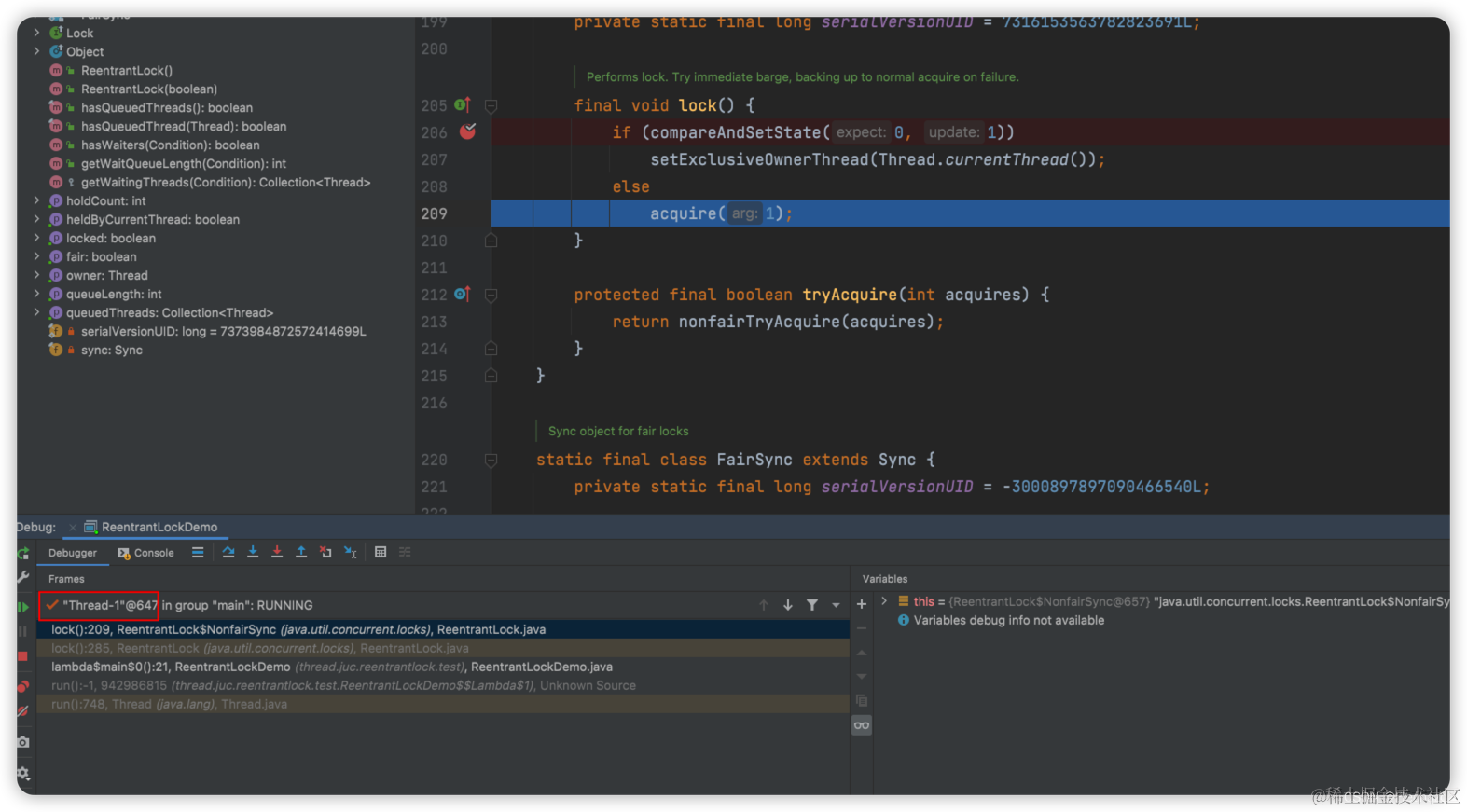This screenshot has width=1467, height=812.
Task: Select the sync: Sync field
Action: pos(112,350)
